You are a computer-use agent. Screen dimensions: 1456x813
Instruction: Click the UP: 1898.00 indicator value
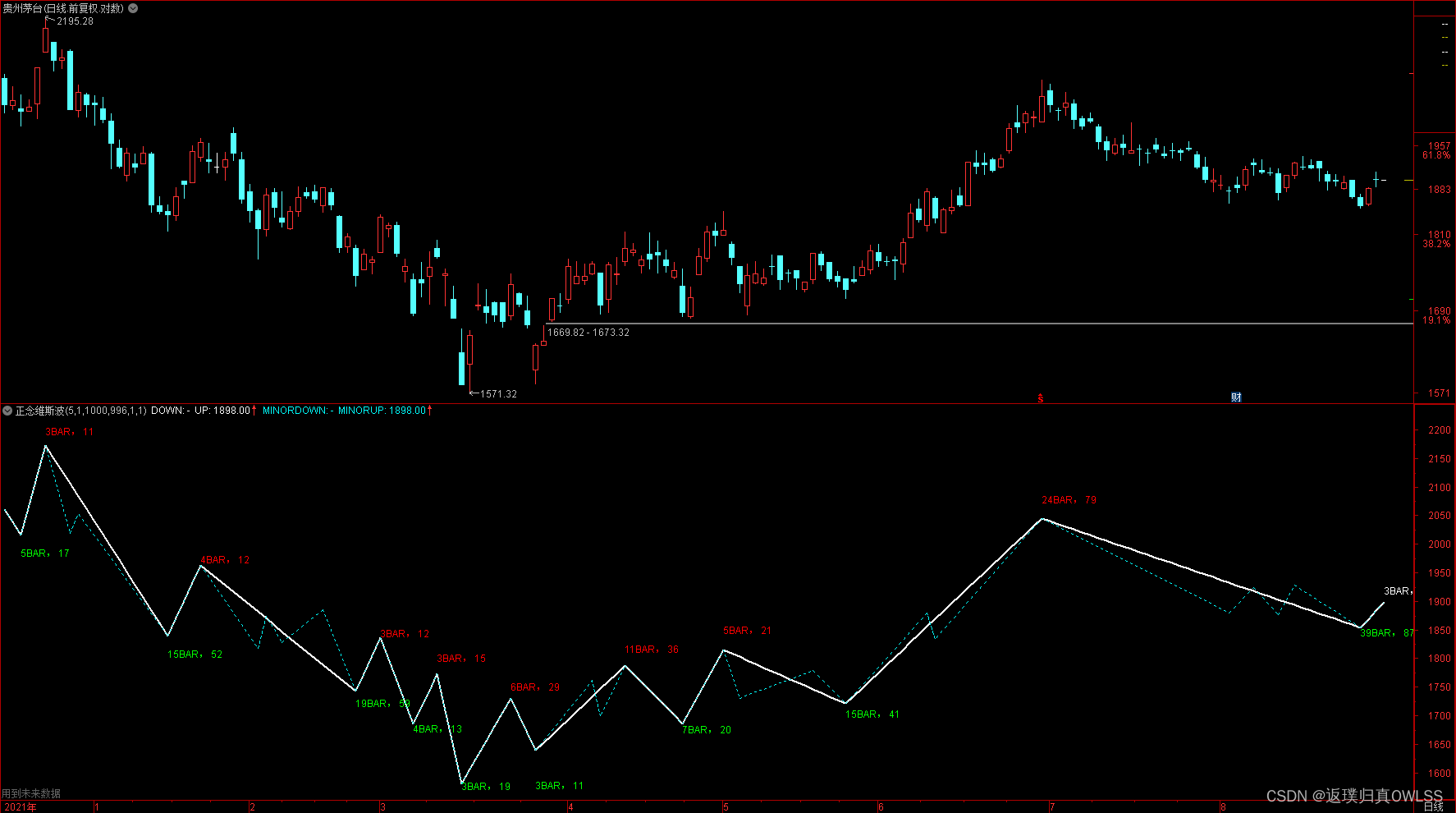click(222, 411)
